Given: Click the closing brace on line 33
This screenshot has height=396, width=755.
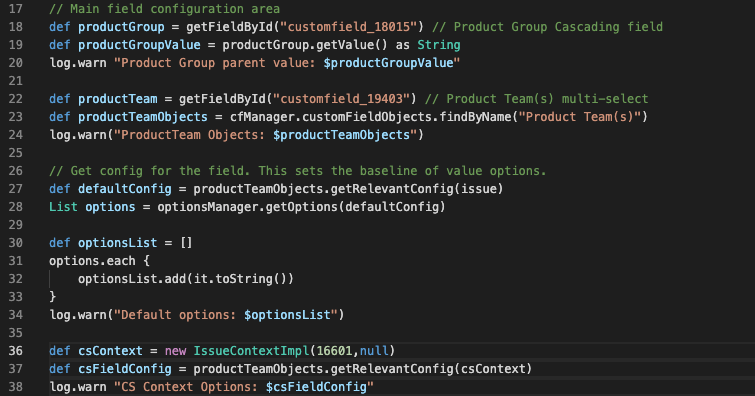Looking at the screenshot, I should point(52,297).
